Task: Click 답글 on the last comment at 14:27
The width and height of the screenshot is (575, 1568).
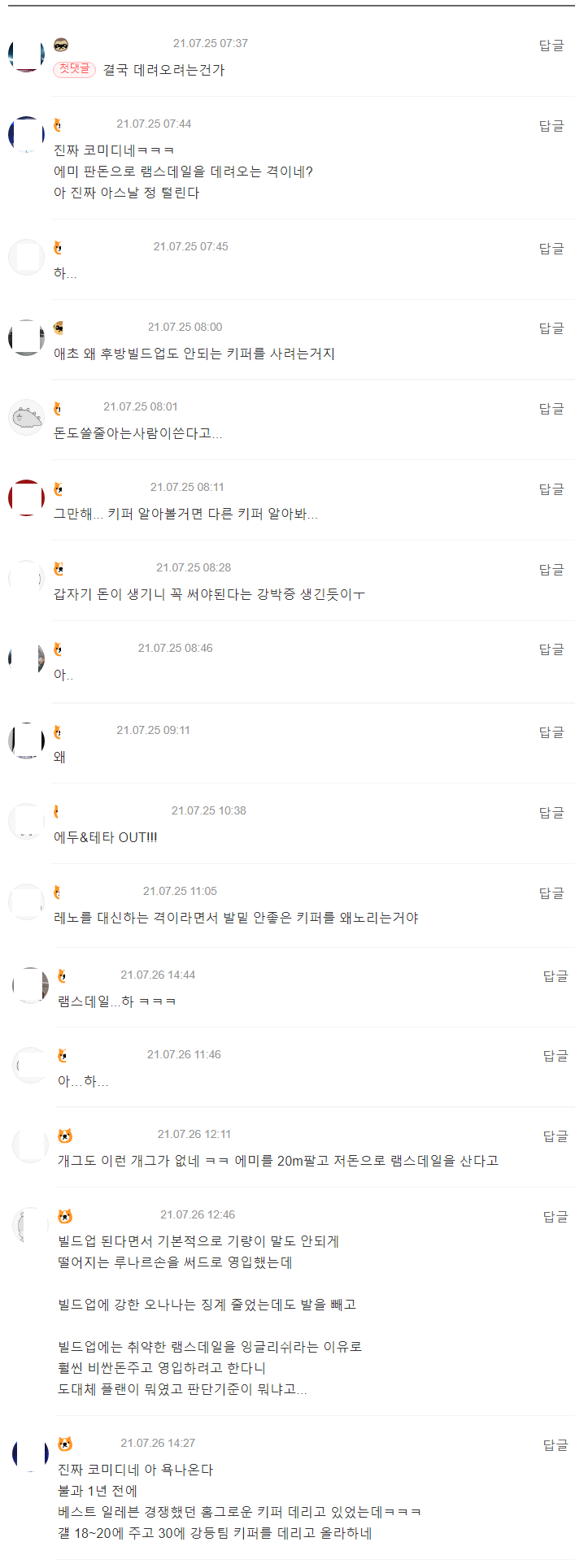Action: tap(555, 1445)
